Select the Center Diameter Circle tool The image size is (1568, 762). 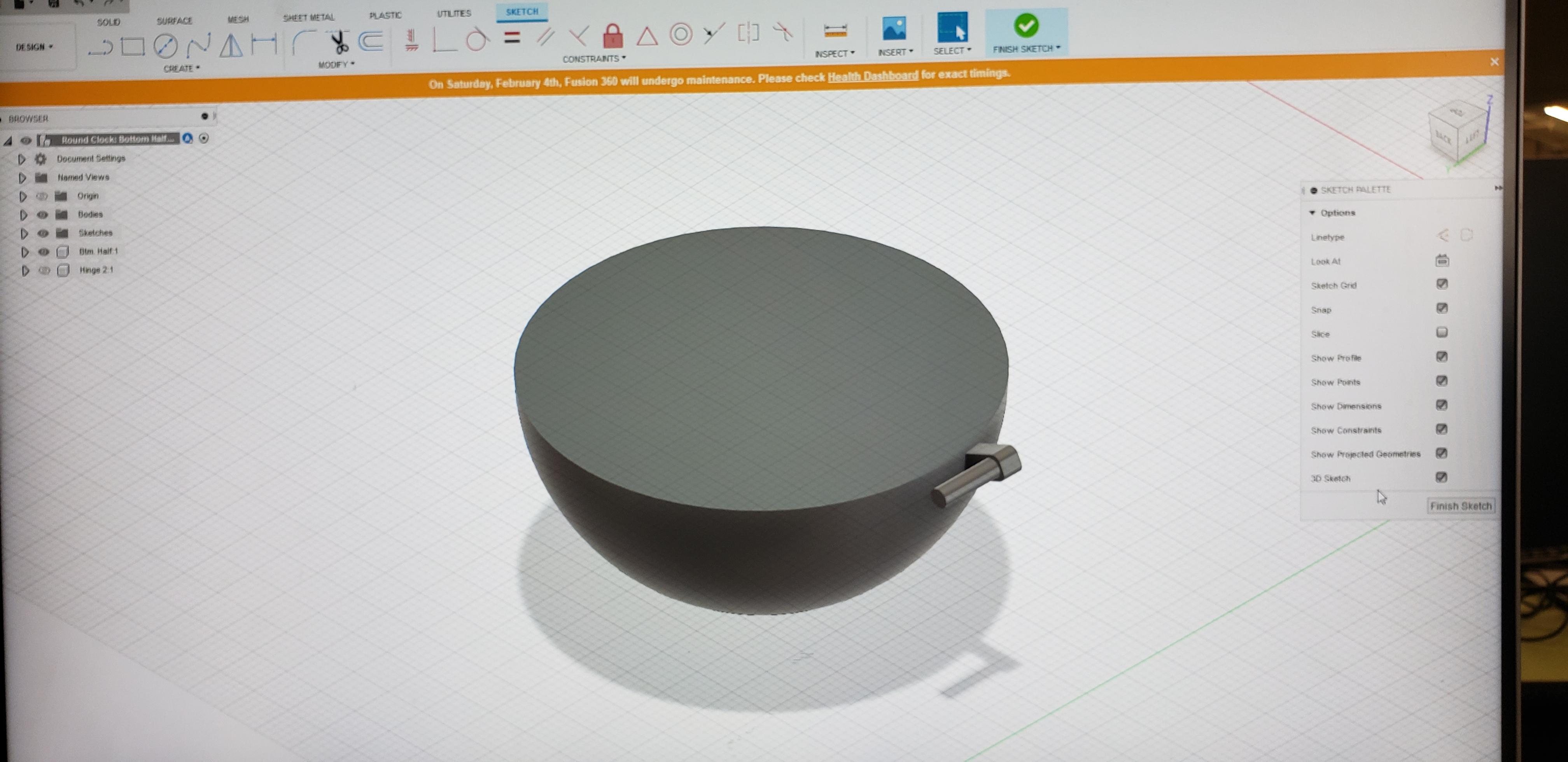pyautogui.click(x=165, y=45)
